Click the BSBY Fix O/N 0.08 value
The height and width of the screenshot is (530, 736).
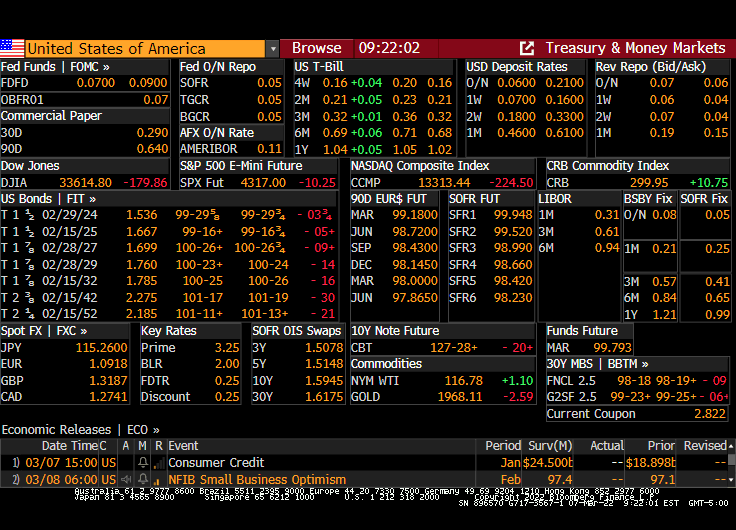pyautogui.click(x=664, y=215)
